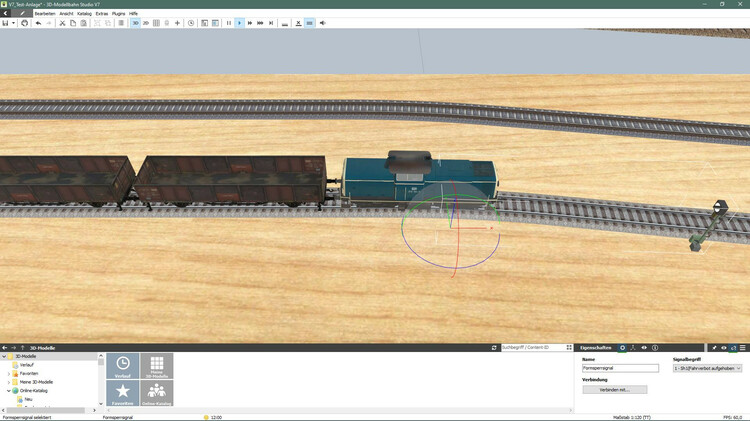This screenshot has width=750, height=421.
Task: Click the paste clipboard icon
Action: tap(83, 23)
